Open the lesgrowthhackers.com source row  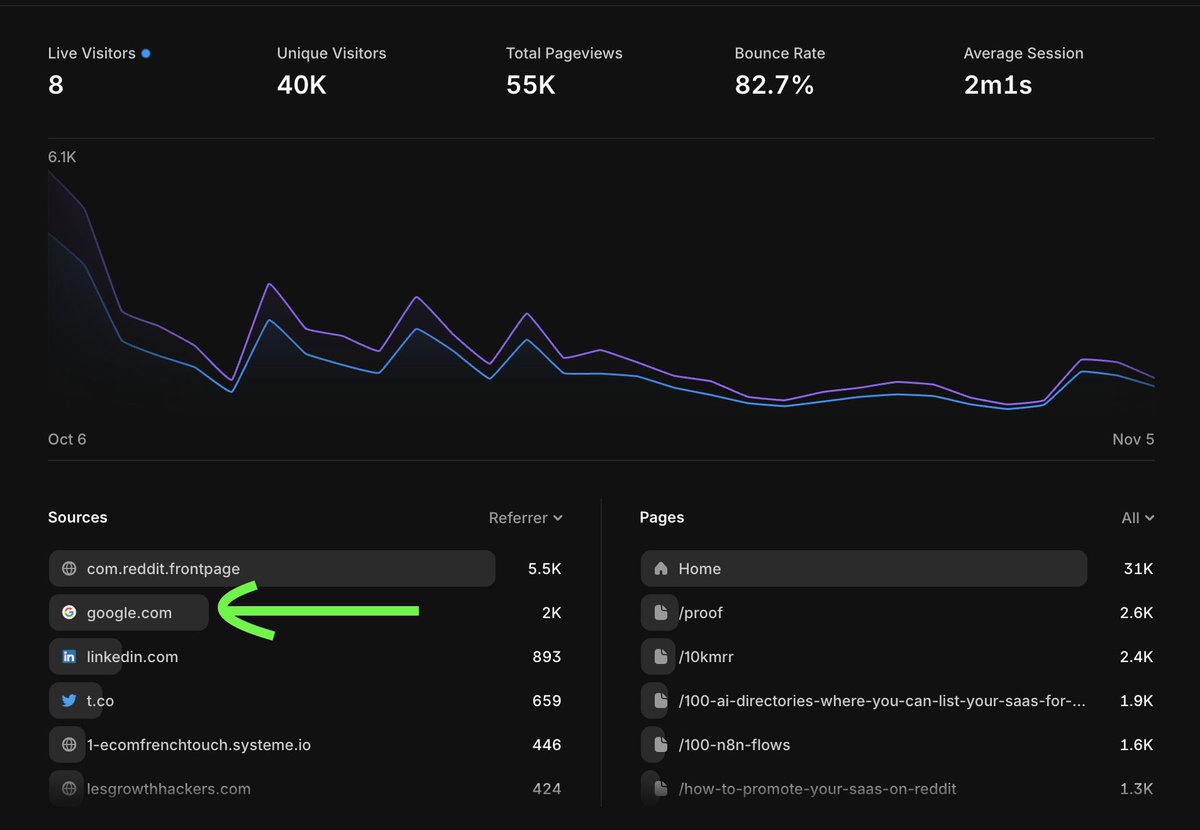168,789
